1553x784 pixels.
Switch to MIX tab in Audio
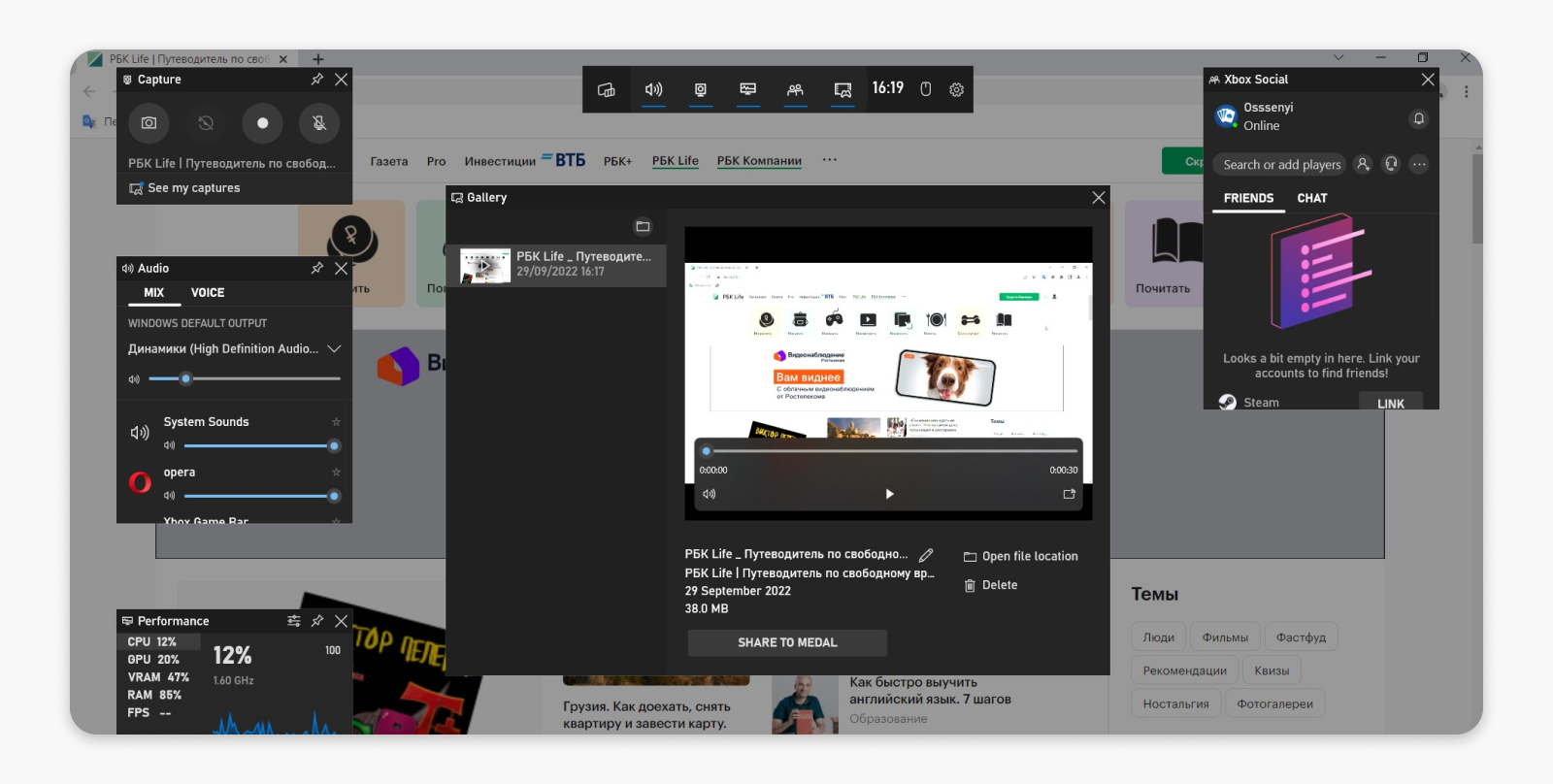(154, 292)
